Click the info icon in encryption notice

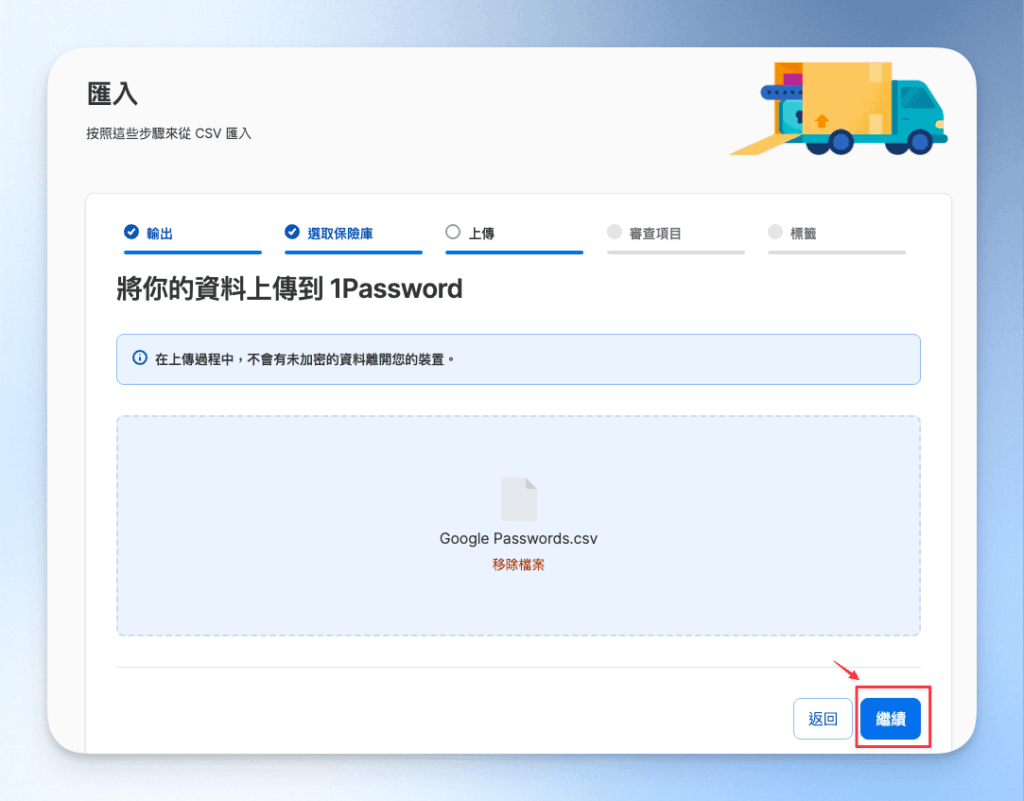[x=140, y=358]
